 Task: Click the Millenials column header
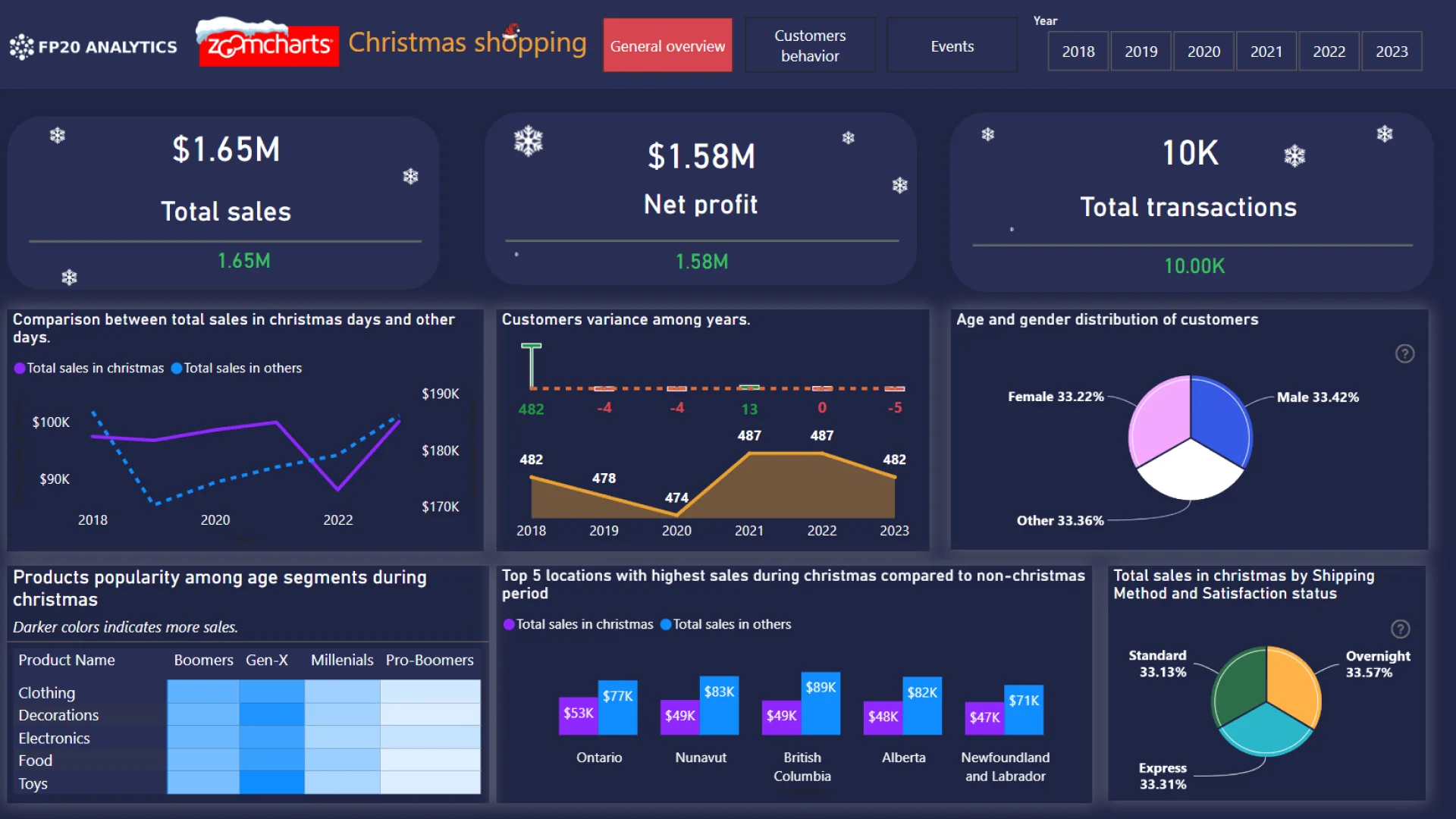(x=342, y=660)
